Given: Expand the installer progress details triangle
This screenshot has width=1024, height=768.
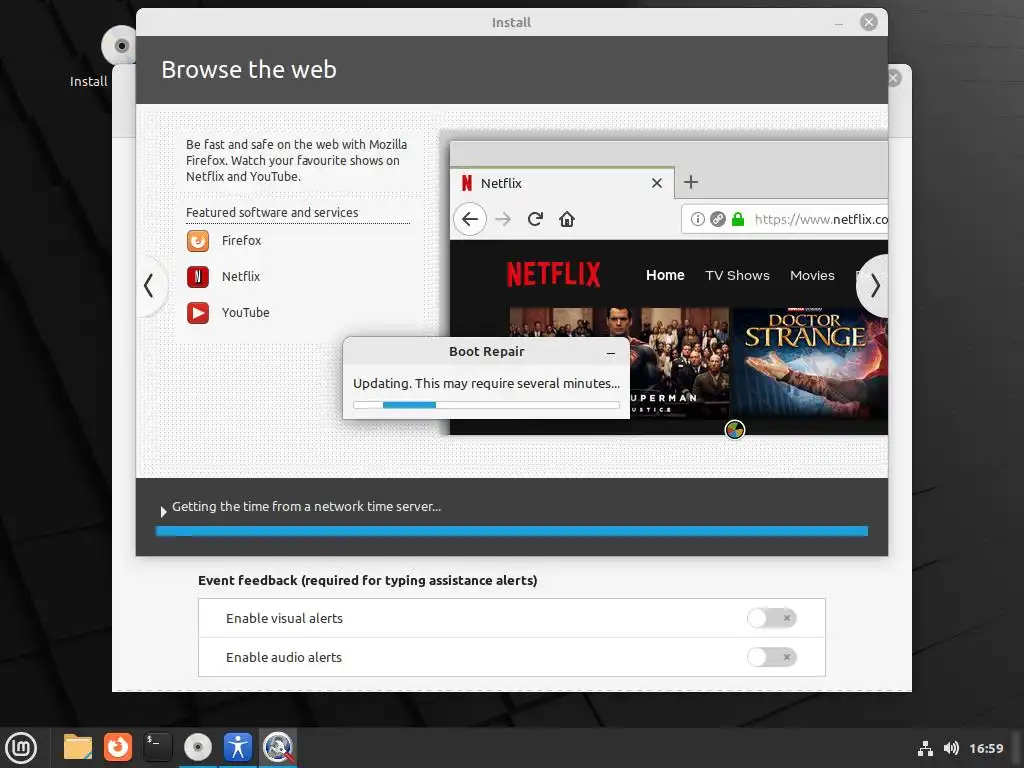Looking at the screenshot, I should [x=163, y=511].
